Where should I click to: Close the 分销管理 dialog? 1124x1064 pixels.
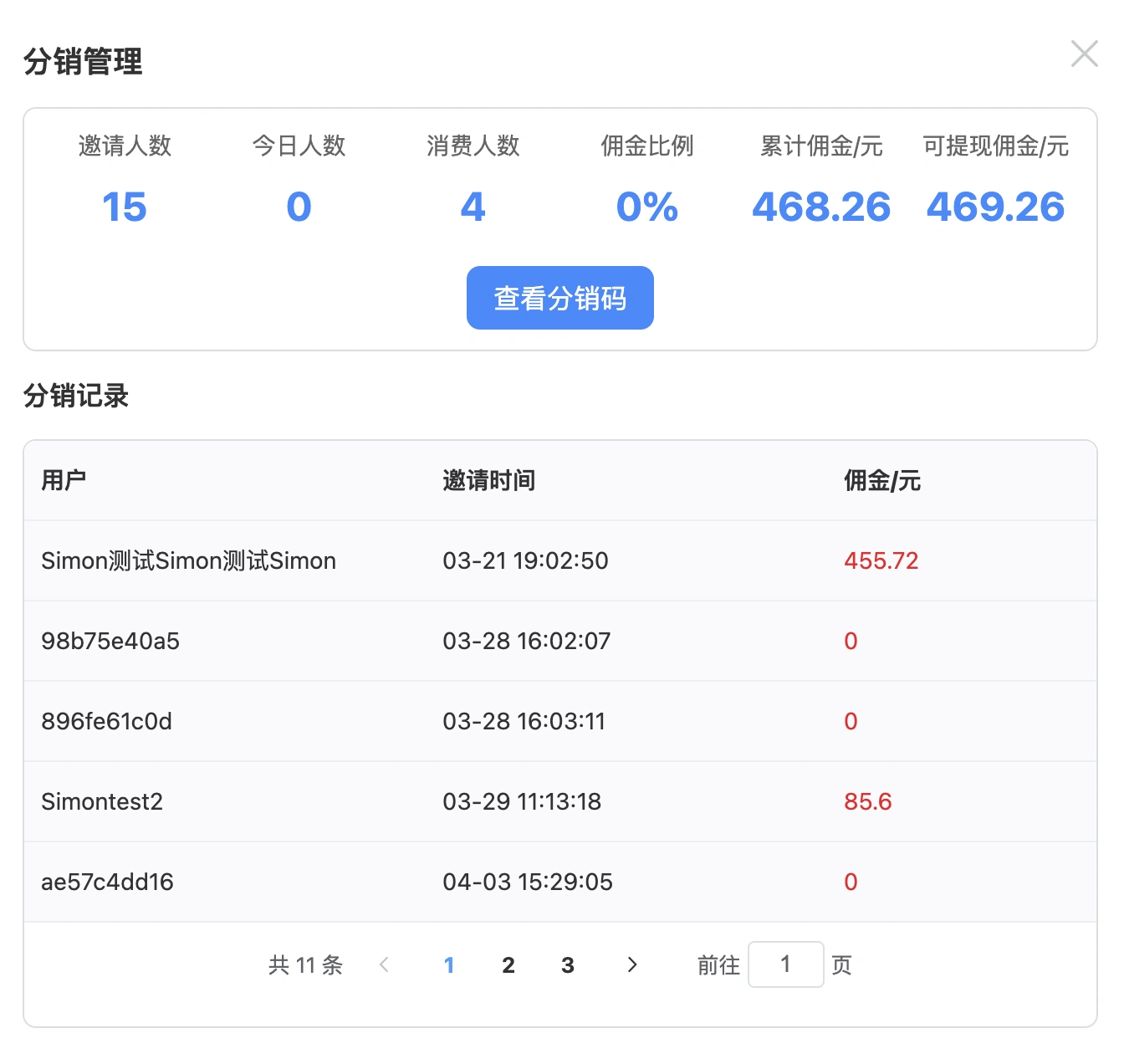1085,54
